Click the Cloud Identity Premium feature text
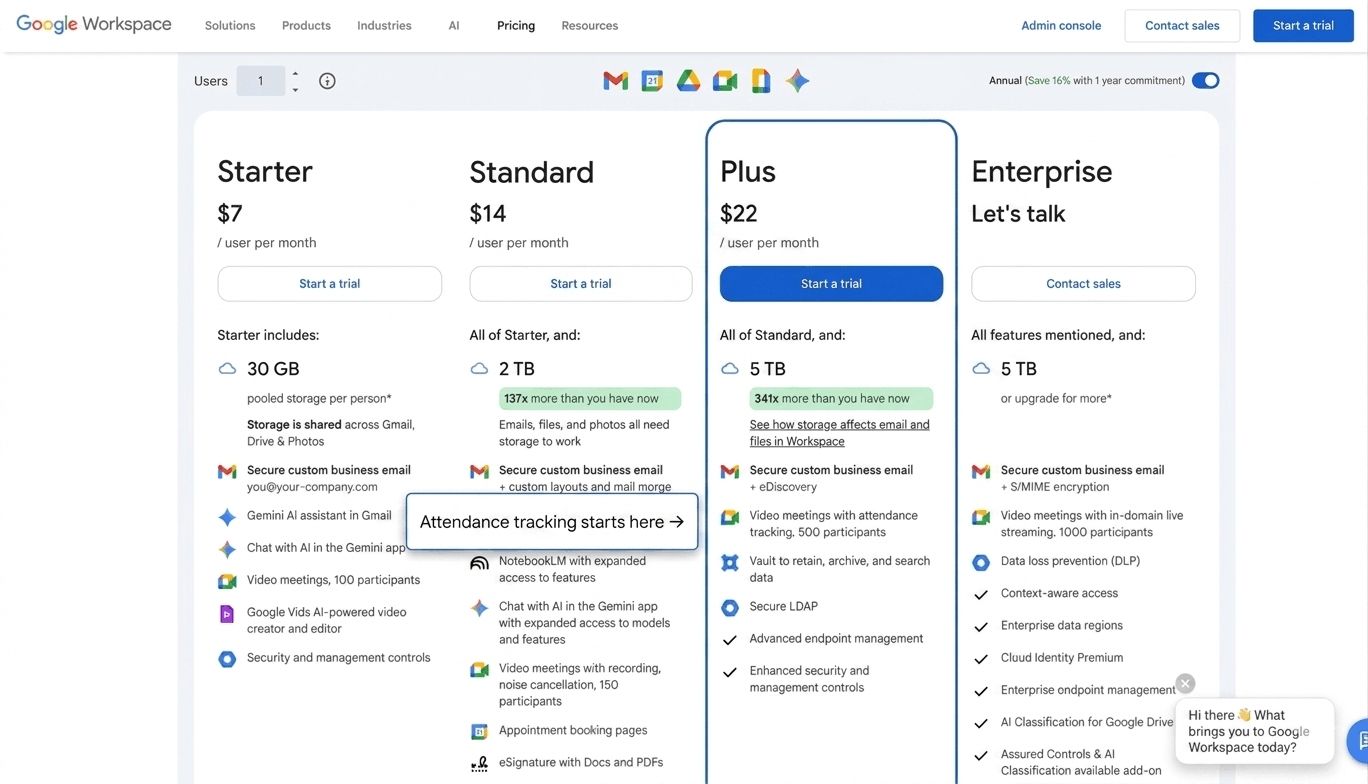 1062,658
